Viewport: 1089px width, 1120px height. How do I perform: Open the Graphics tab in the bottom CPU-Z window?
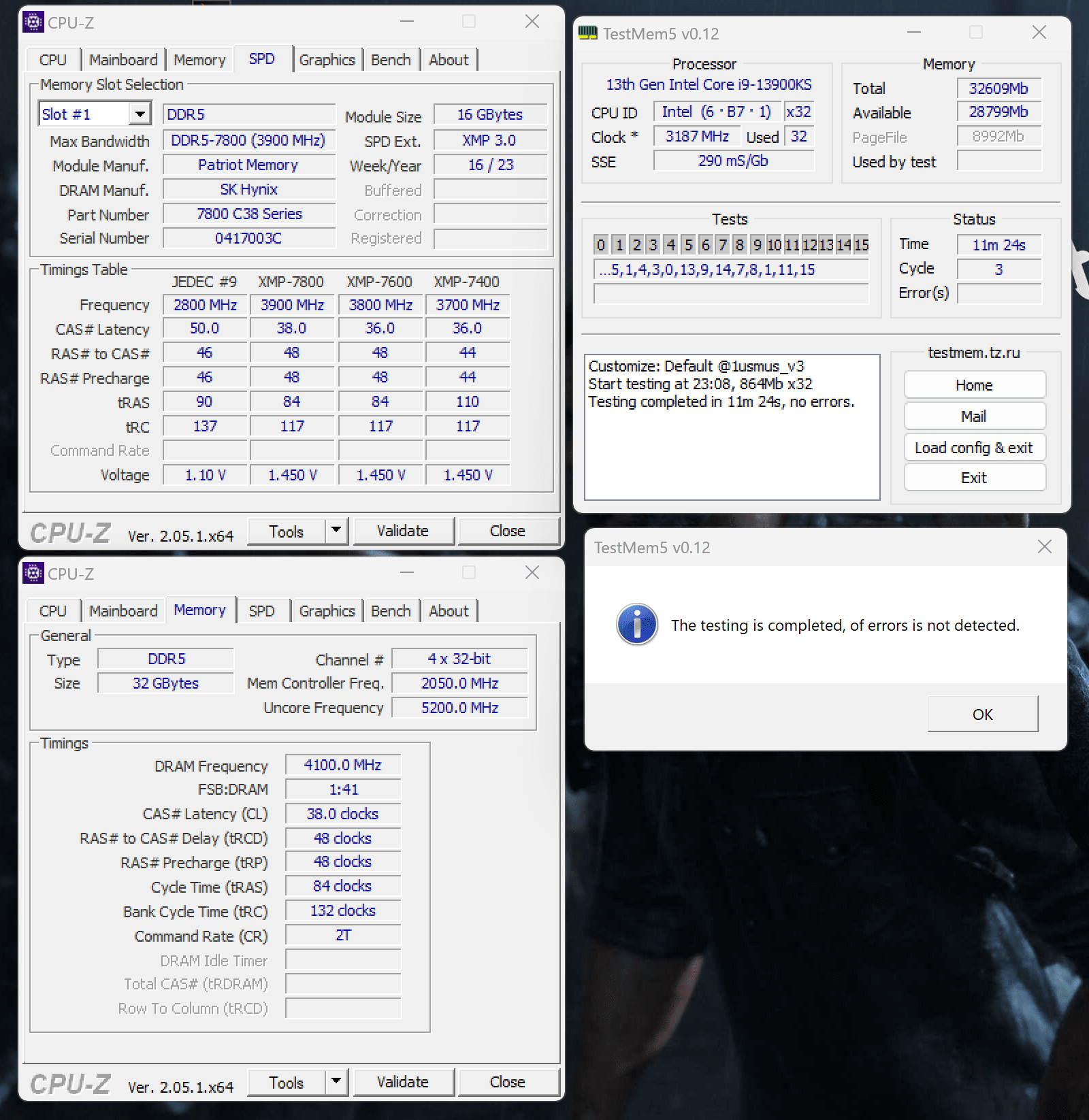tap(327, 611)
